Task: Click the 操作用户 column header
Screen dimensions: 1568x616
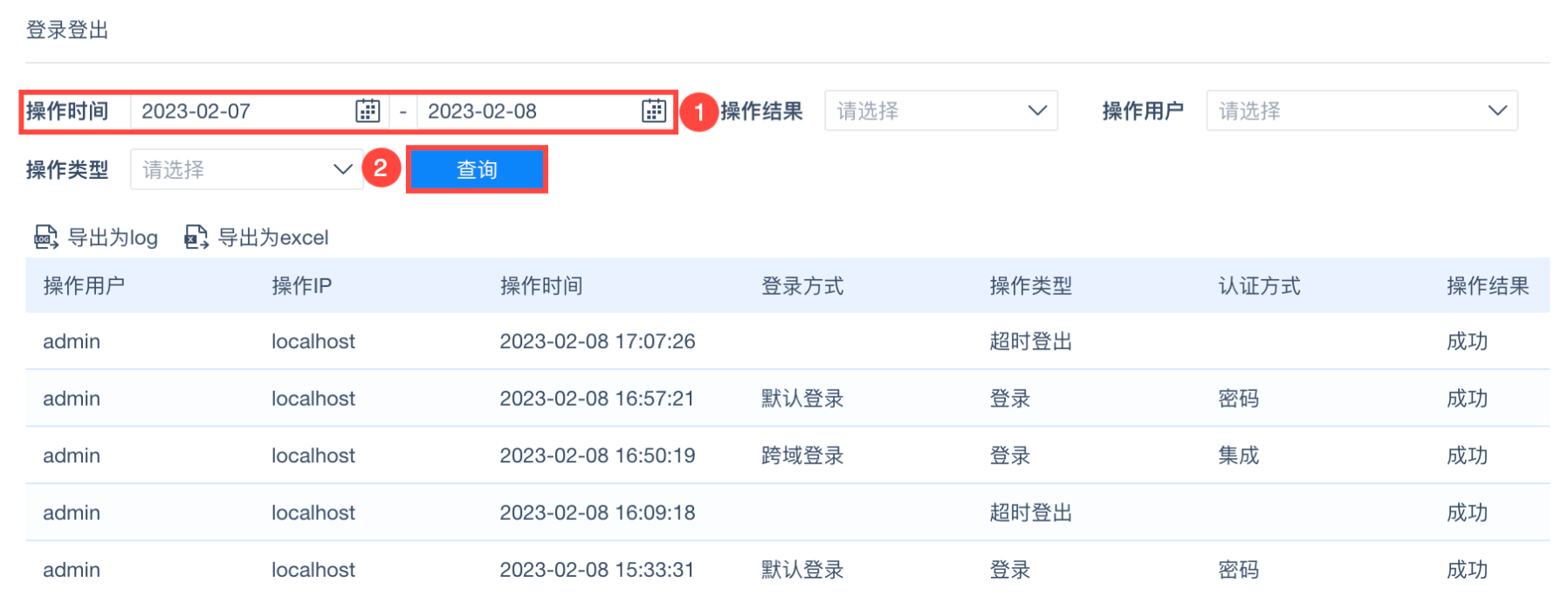Action: (84, 285)
